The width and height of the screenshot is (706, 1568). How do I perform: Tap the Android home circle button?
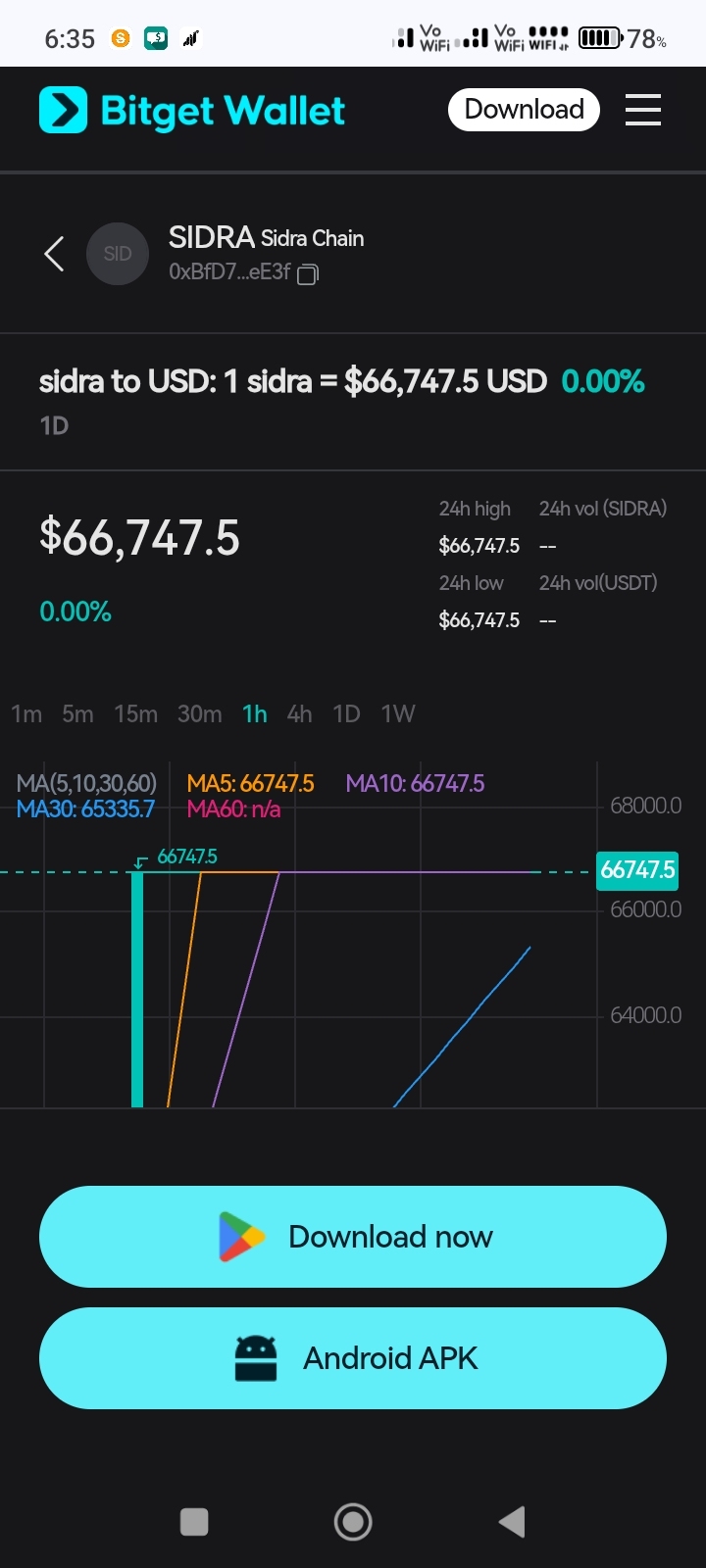tap(353, 1522)
